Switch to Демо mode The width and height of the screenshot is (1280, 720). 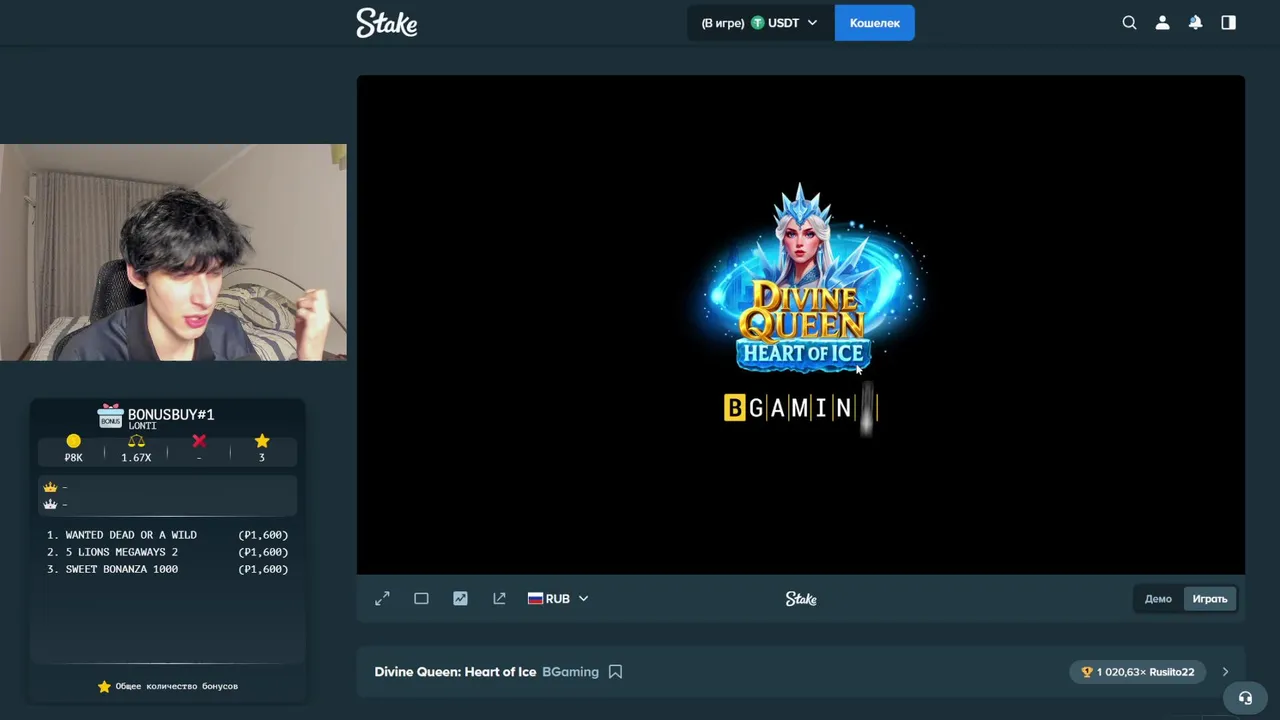coord(1158,599)
